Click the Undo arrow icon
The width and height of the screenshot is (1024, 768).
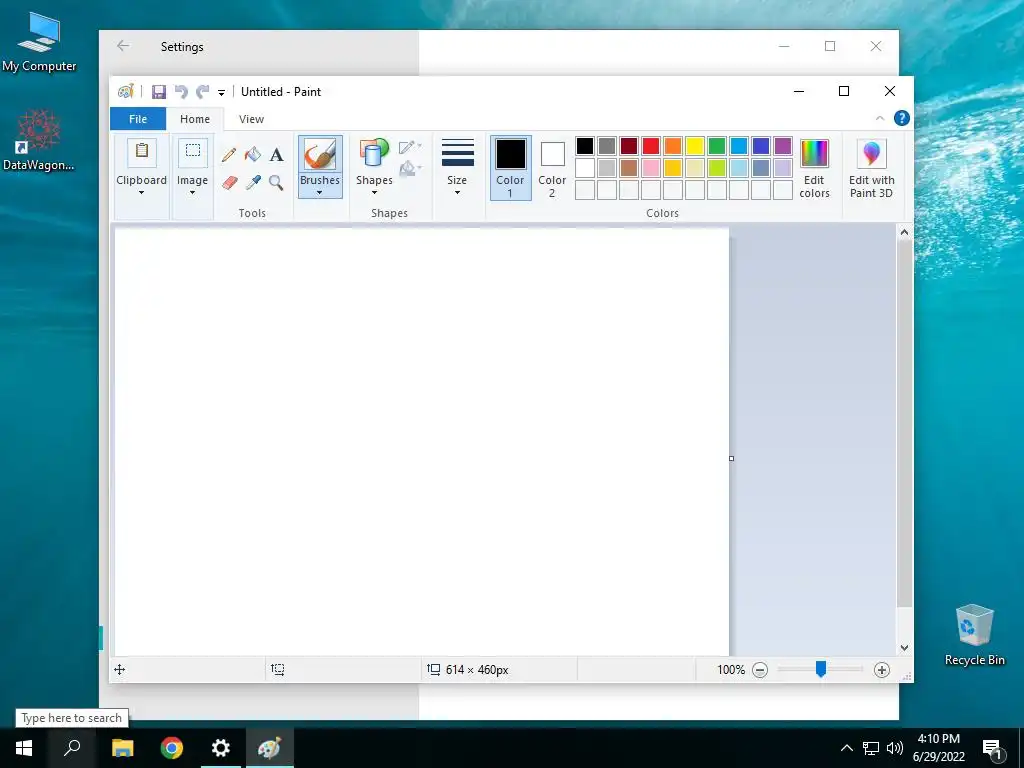[x=181, y=92]
